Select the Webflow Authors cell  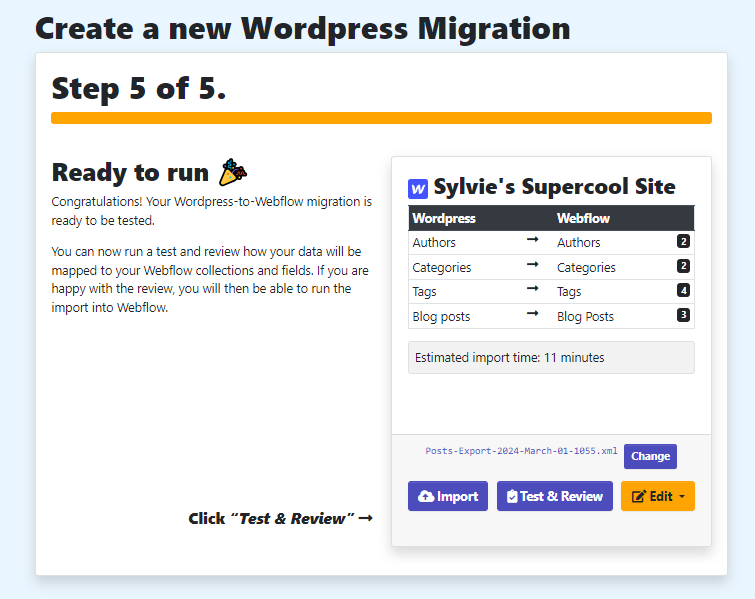(x=578, y=242)
